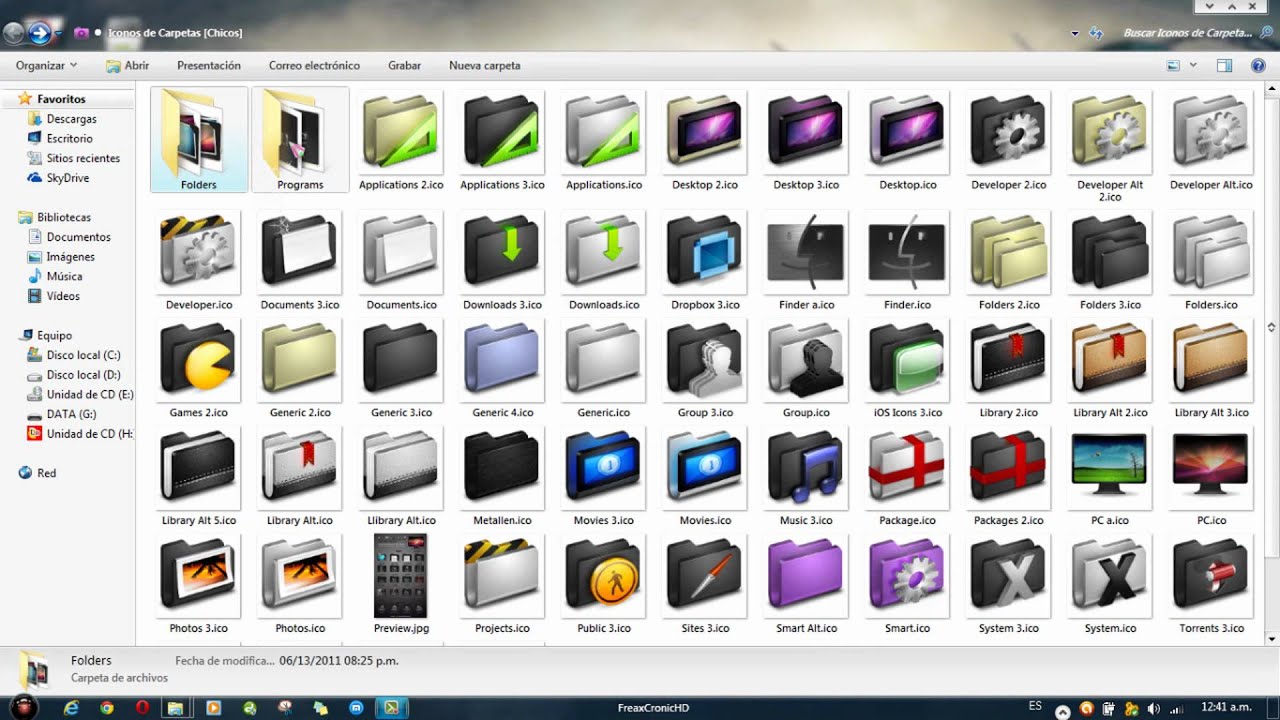
Task: Select the Generic 4.ico blue folder
Action: [502, 367]
